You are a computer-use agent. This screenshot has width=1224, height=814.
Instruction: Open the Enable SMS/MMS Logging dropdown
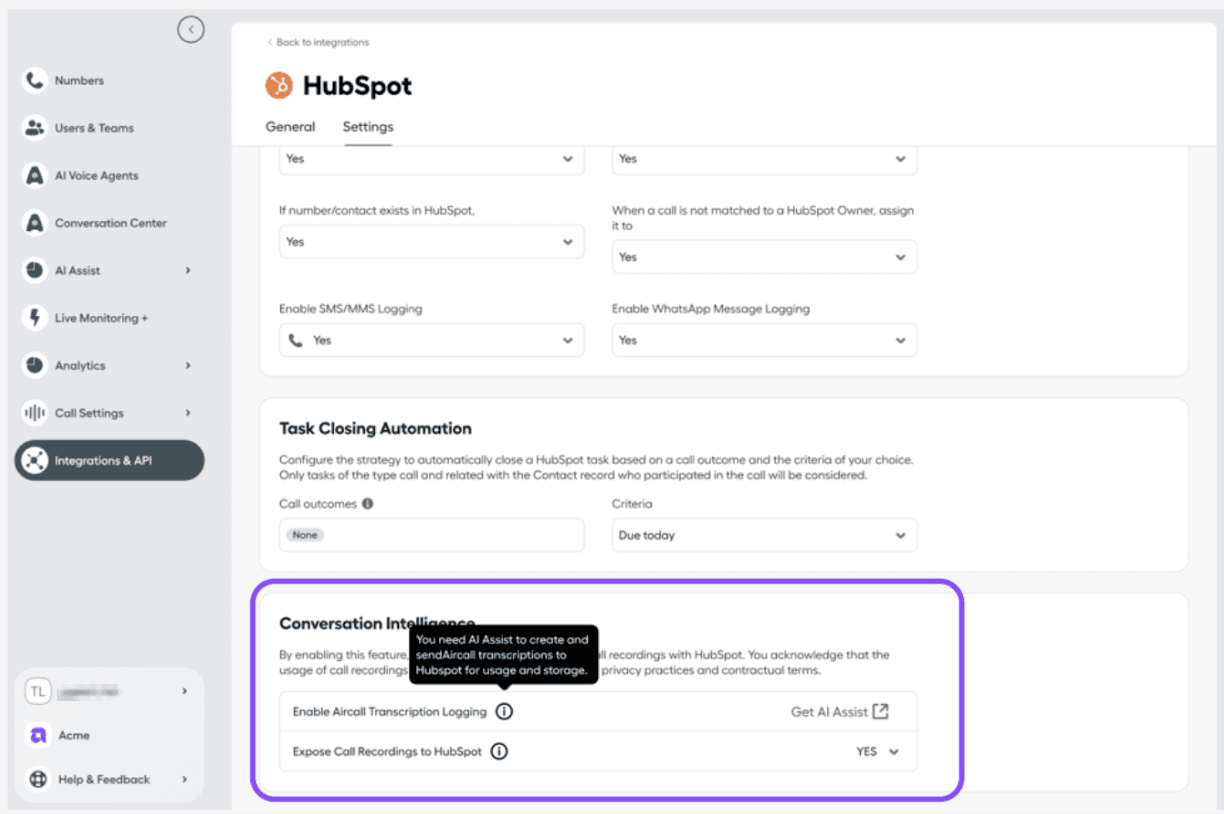[431, 340]
